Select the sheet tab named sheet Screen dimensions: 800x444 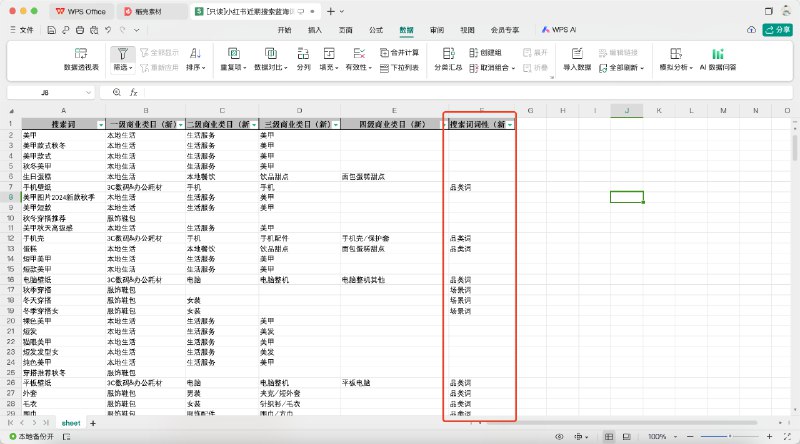coord(71,423)
